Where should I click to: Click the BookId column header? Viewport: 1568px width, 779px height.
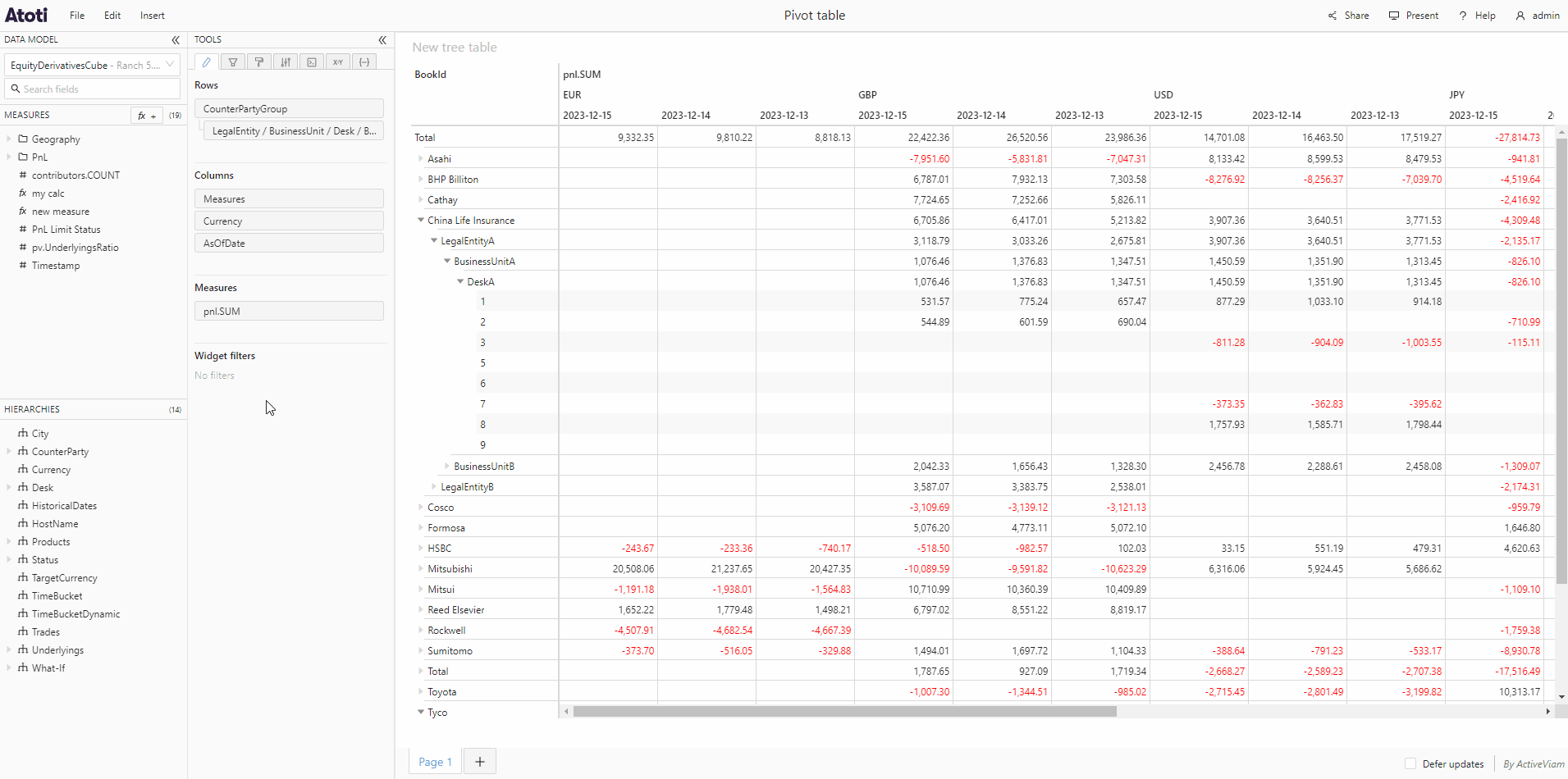click(x=430, y=75)
